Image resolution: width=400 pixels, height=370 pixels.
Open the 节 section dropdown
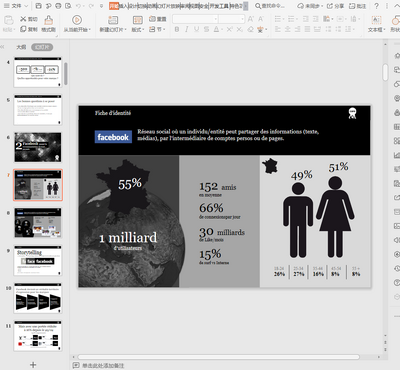(157, 29)
